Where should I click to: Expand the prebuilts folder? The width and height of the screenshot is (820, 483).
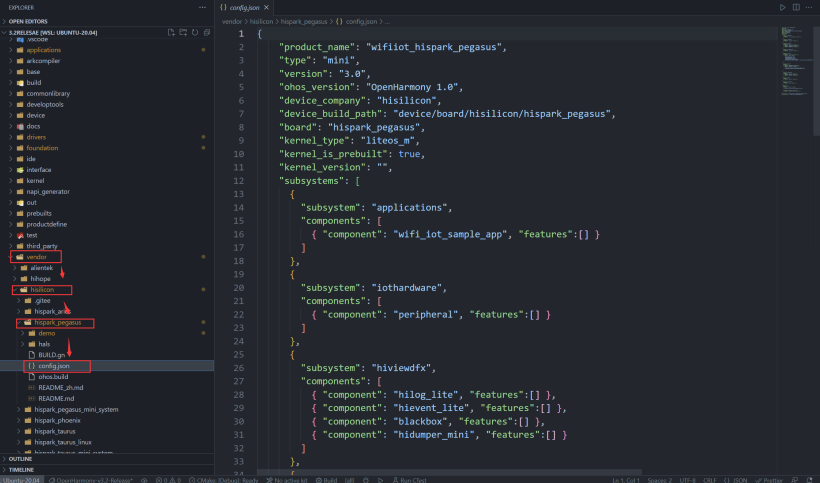(x=39, y=213)
